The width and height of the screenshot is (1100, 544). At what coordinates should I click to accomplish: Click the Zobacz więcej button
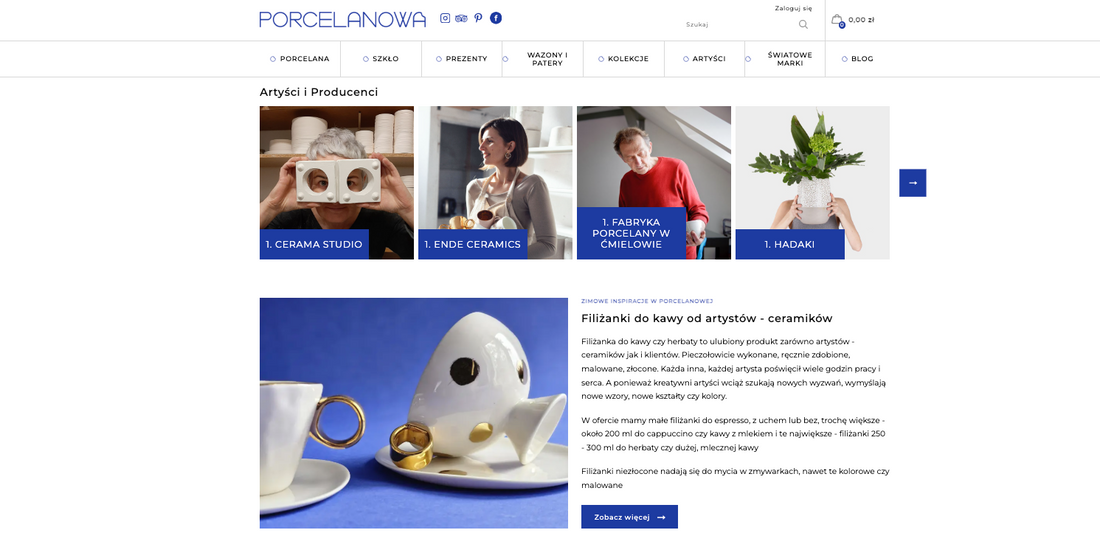coord(629,517)
